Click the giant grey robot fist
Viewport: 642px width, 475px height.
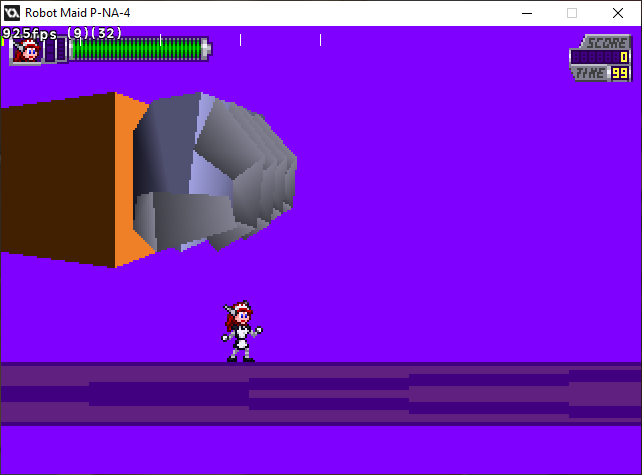[x=214, y=172]
